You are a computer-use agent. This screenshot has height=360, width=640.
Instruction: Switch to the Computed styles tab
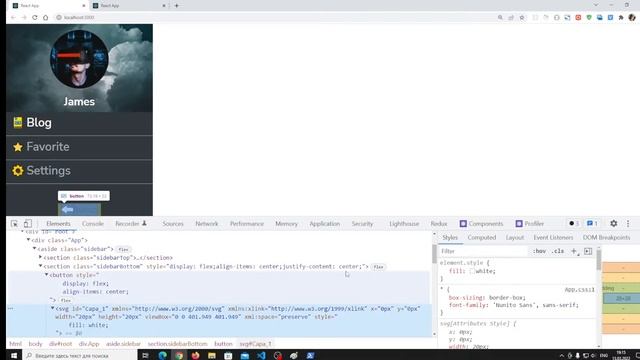pyautogui.click(x=482, y=238)
